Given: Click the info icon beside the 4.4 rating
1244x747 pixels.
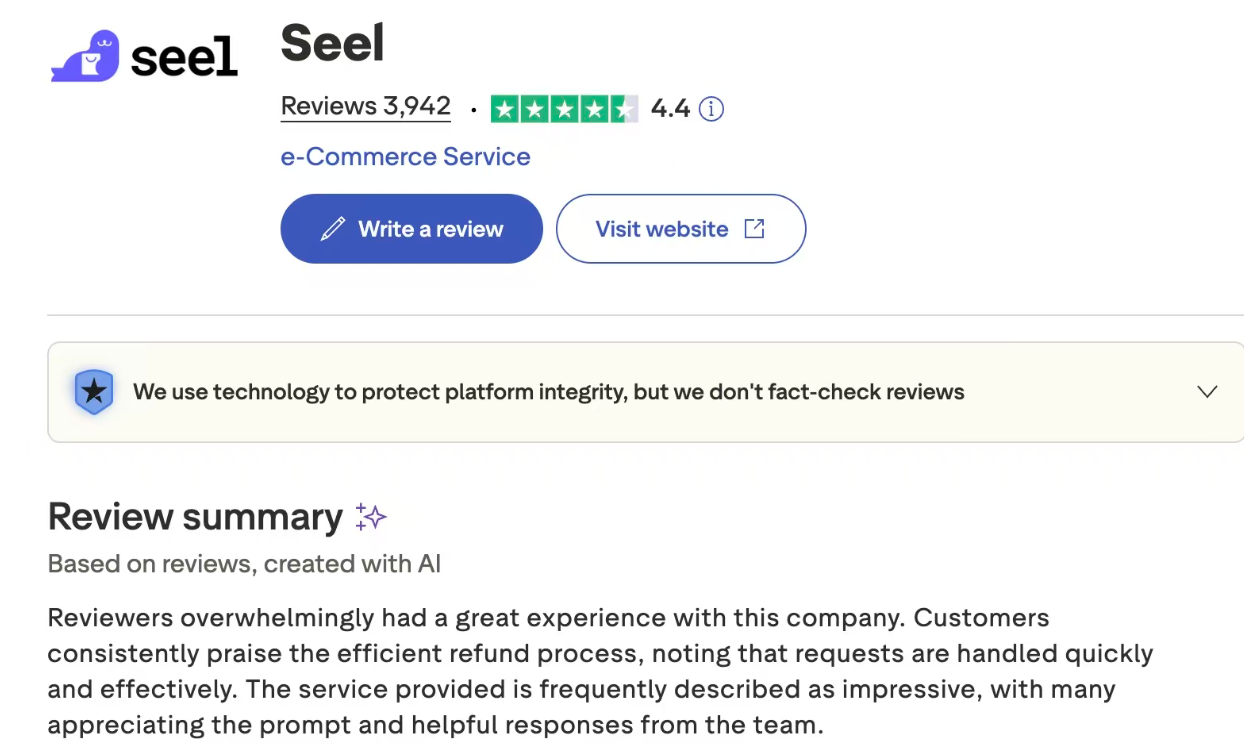Looking at the screenshot, I should click(x=711, y=108).
